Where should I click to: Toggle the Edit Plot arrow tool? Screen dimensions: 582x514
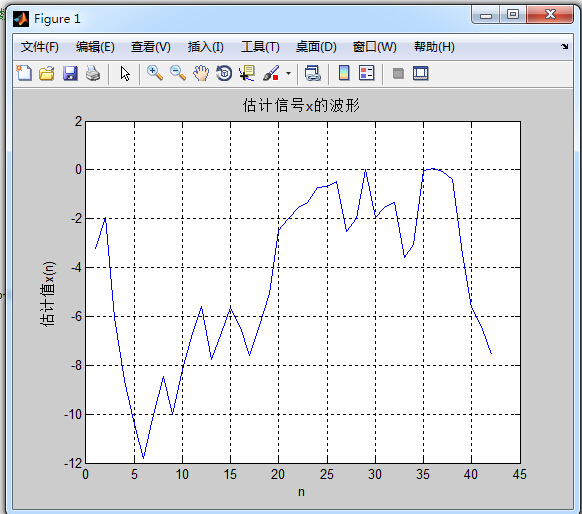point(125,73)
